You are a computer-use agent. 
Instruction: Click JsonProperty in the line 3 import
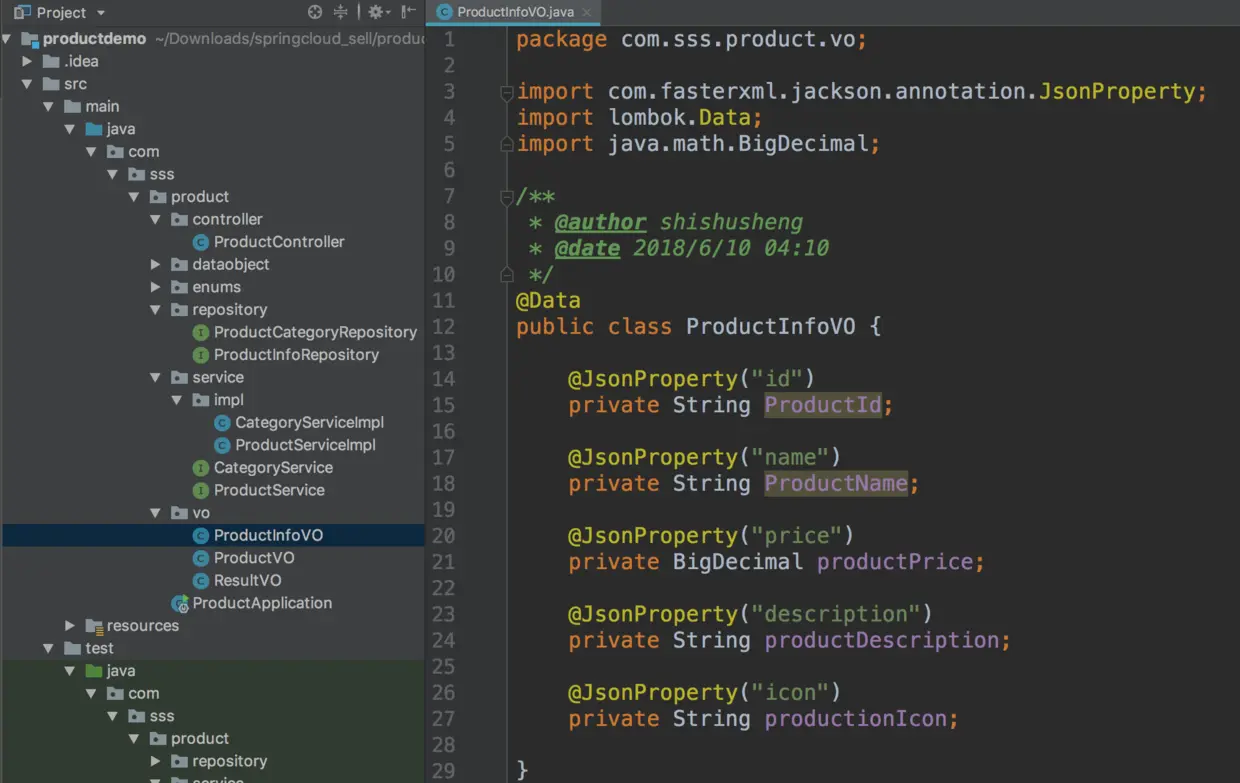click(x=1117, y=92)
